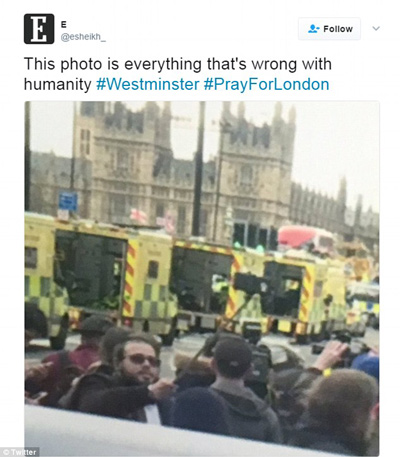Expand the tweet options chevron
Screen dimensions: 400x457
[376, 29]
